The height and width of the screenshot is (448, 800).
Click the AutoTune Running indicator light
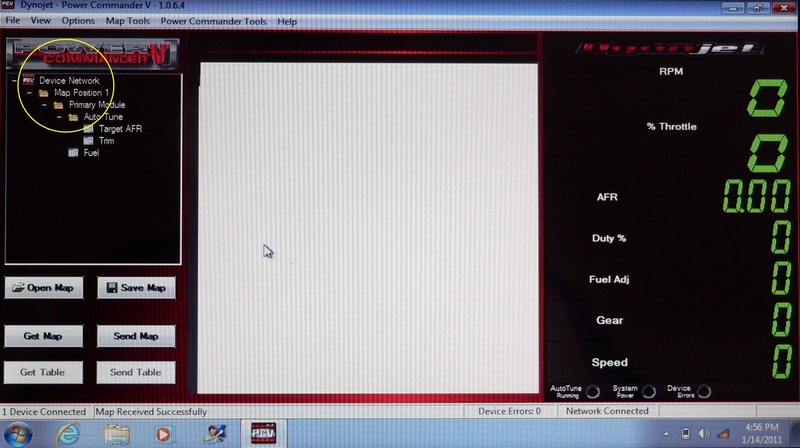coord(593,391)
